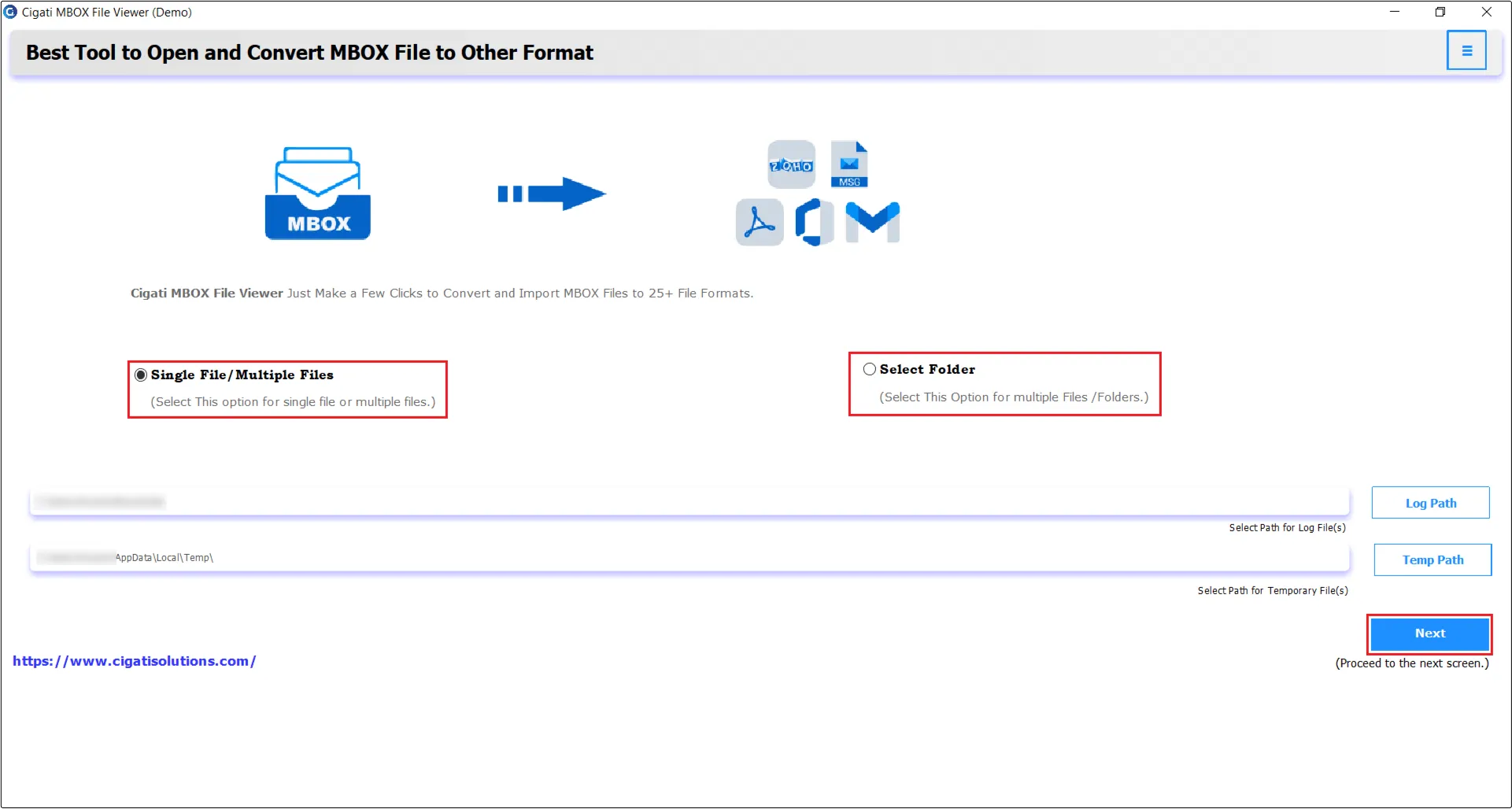Click the Zoho format icon
The image size is (1512, 809).
[791, 164]
